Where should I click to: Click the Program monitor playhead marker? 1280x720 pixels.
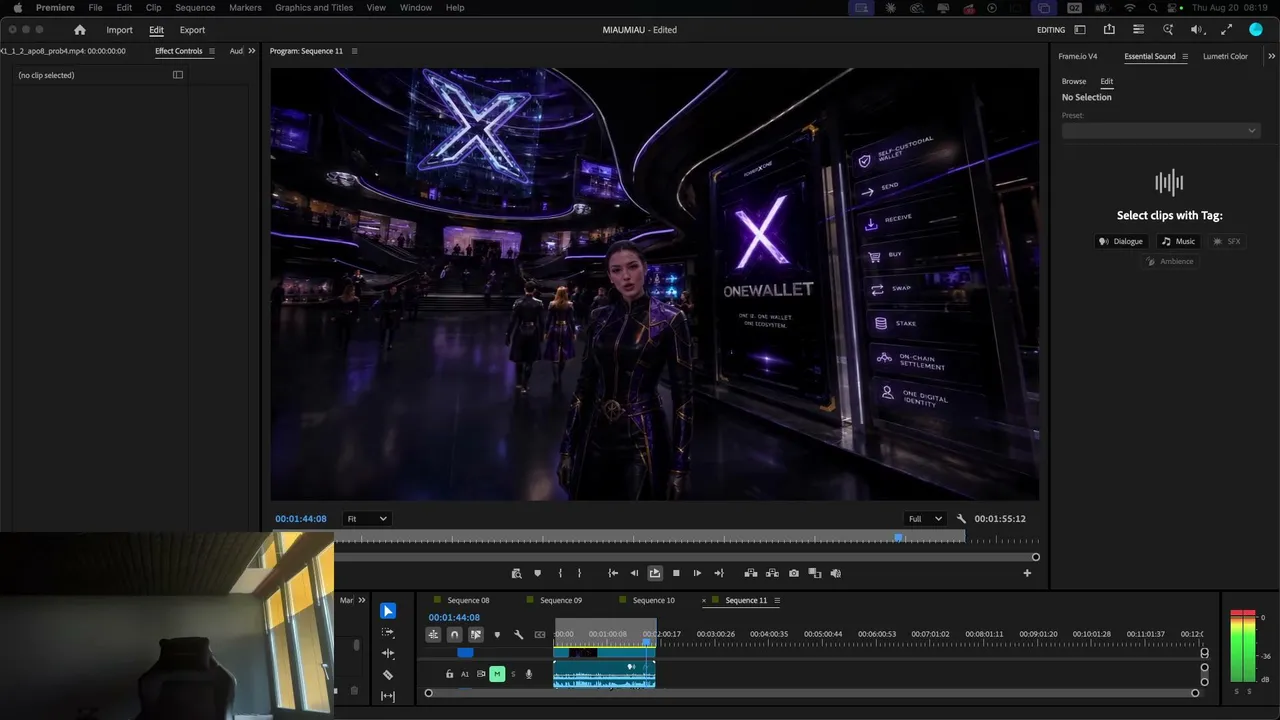[x=899, y=538]
